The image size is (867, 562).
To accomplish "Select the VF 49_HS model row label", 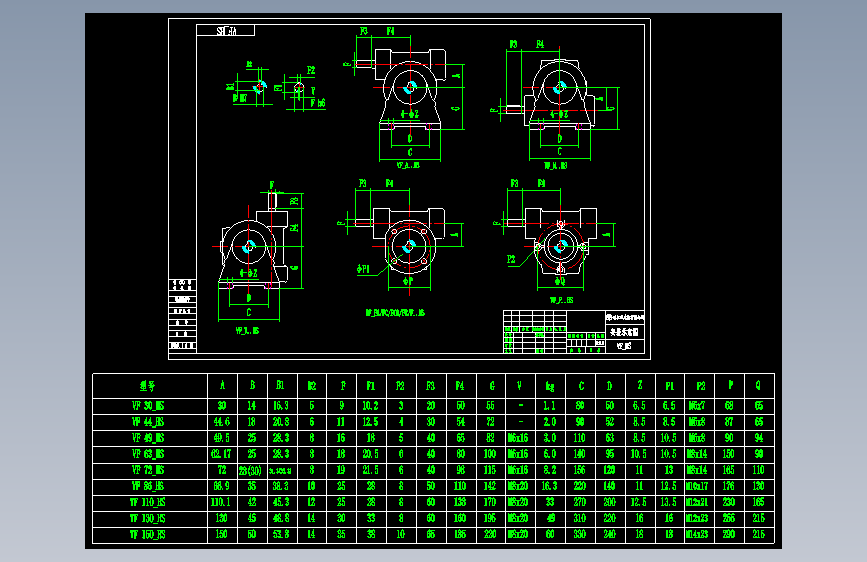I will pyautogui.click(x=148, y=438).
